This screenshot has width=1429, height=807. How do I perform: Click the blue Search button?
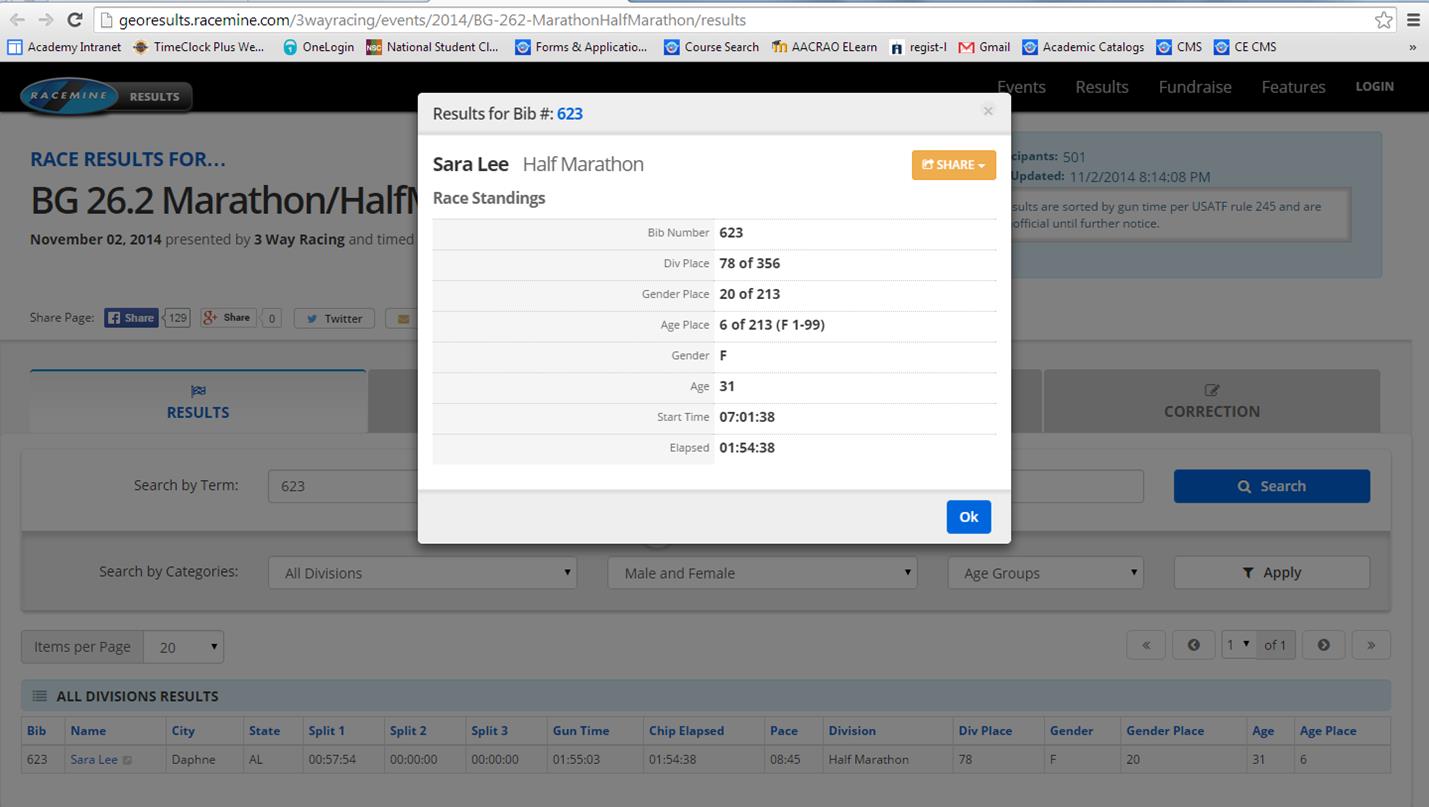[1271, 486]
